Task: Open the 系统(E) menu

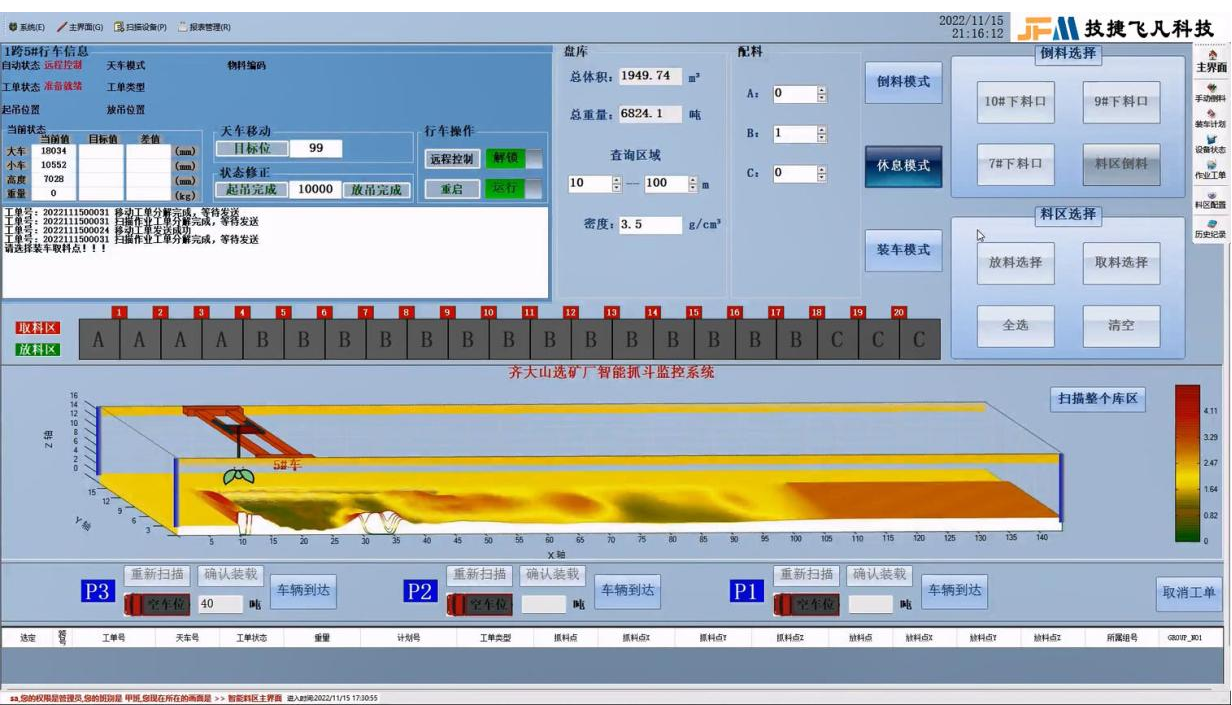Action: (x=26, y=27)
